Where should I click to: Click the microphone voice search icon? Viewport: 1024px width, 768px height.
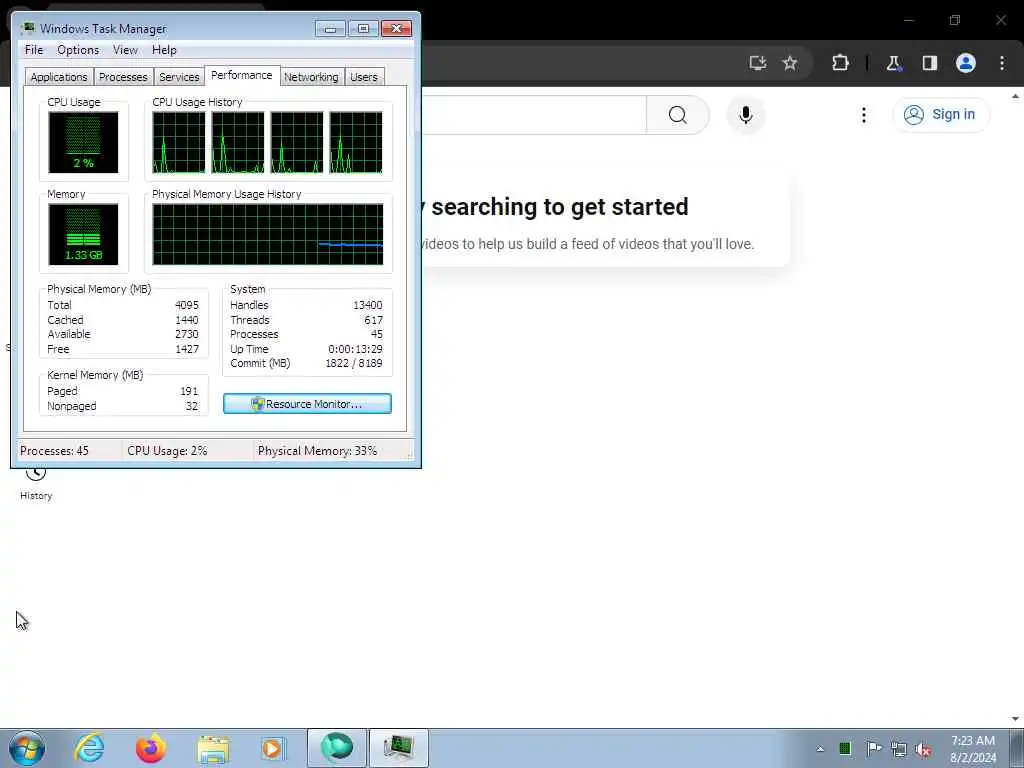pos(745,115)
